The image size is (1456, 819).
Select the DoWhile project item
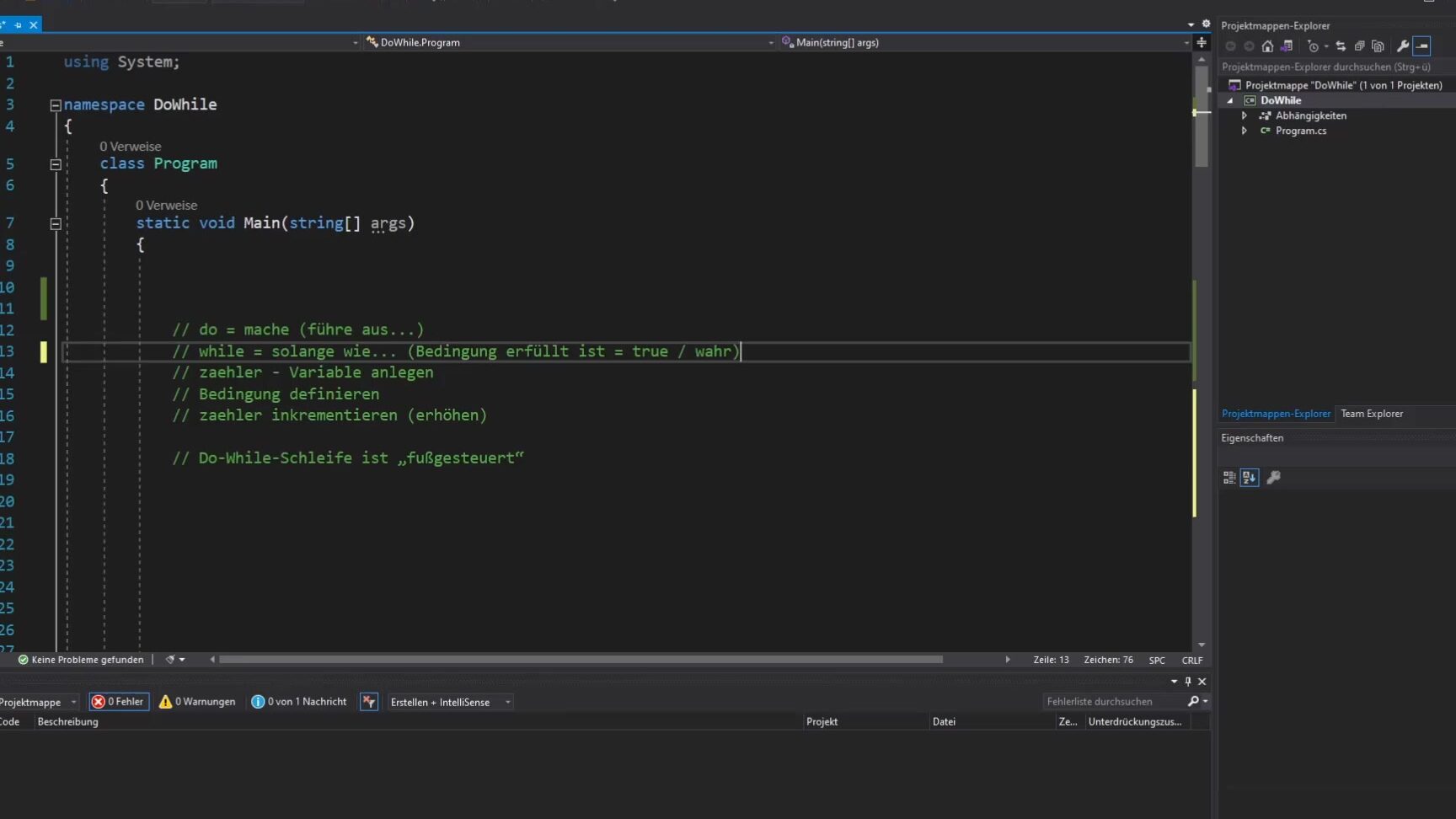click(1281, 100)
